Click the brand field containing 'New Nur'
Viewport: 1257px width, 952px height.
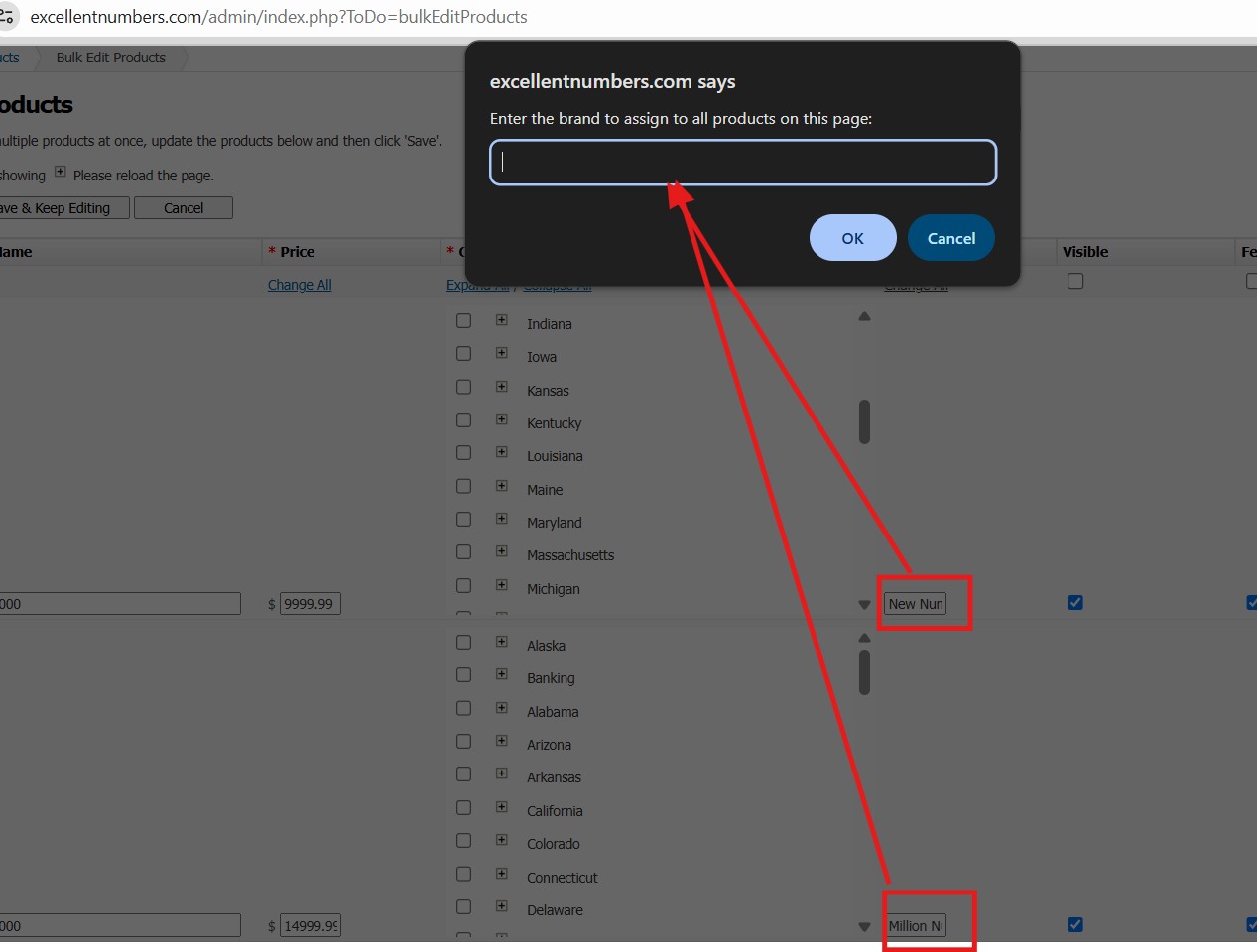pos(915,604)
